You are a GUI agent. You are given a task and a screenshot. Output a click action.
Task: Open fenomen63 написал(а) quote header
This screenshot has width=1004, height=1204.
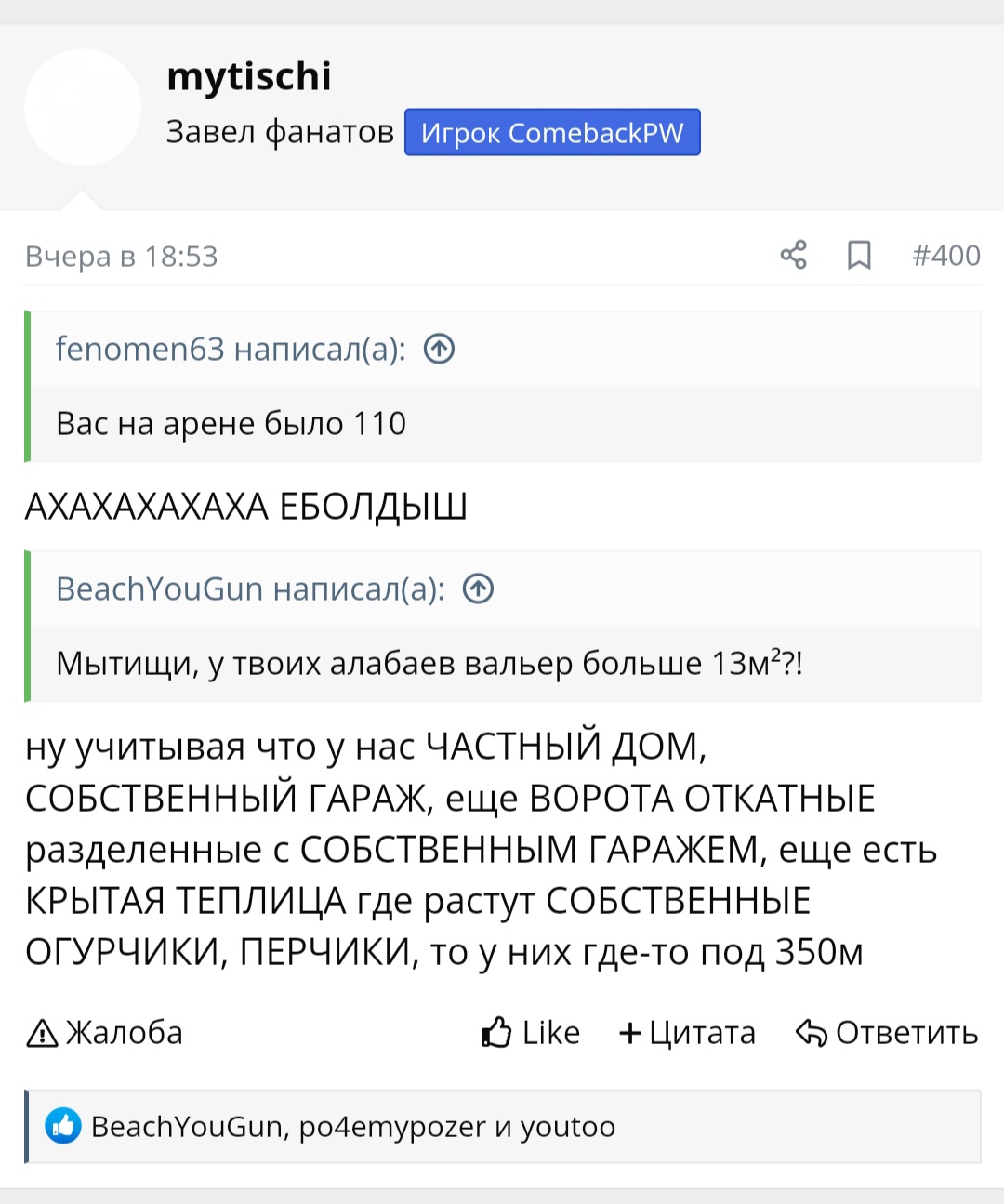tap(231, 349)
